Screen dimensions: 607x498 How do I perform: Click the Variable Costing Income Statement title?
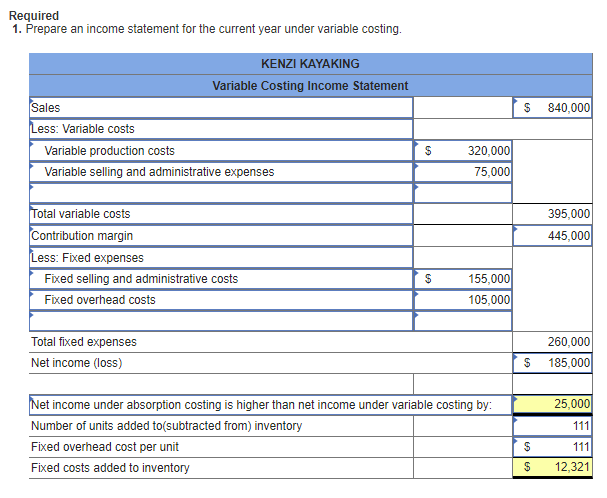310,86
